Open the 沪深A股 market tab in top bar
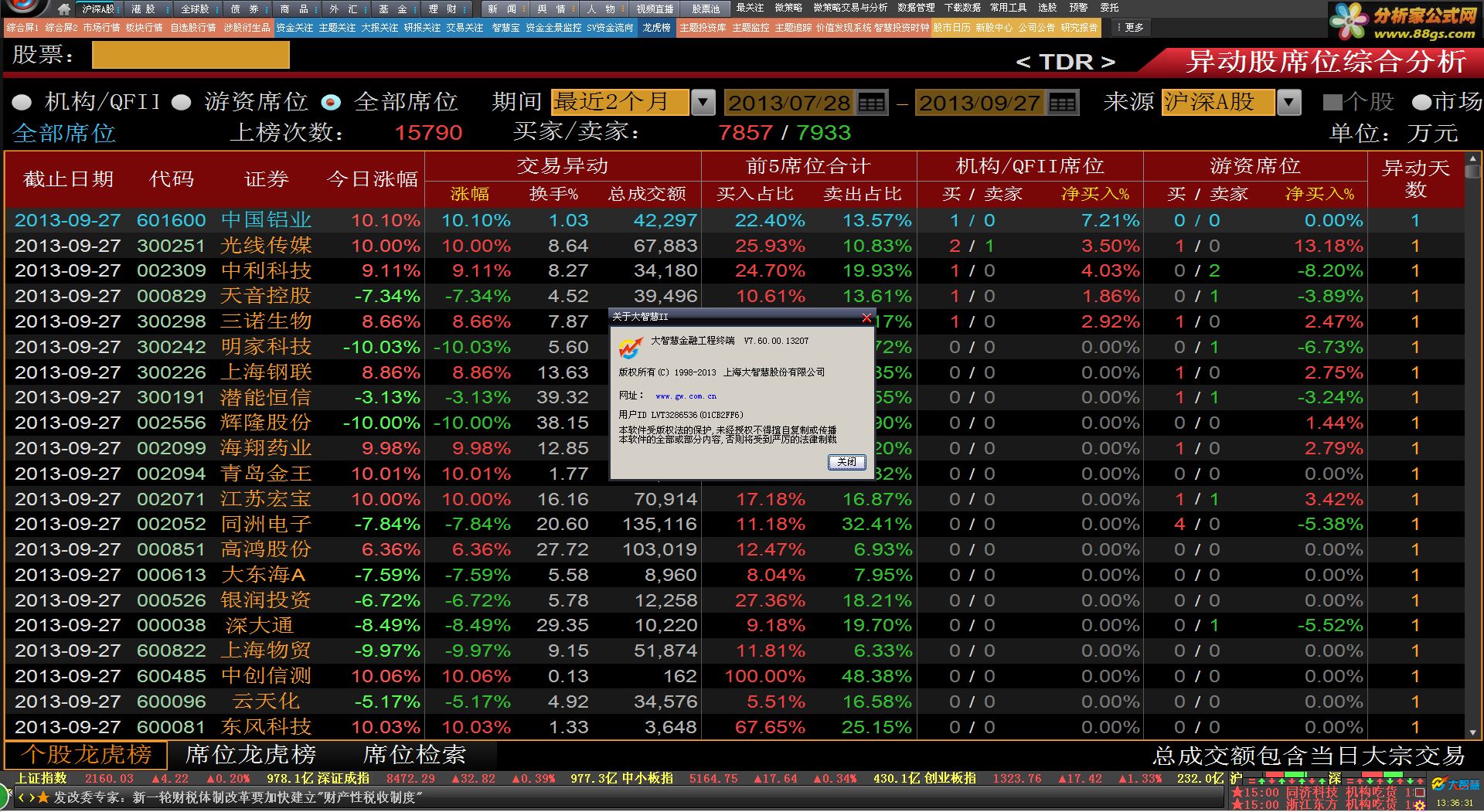 point(97,9)
